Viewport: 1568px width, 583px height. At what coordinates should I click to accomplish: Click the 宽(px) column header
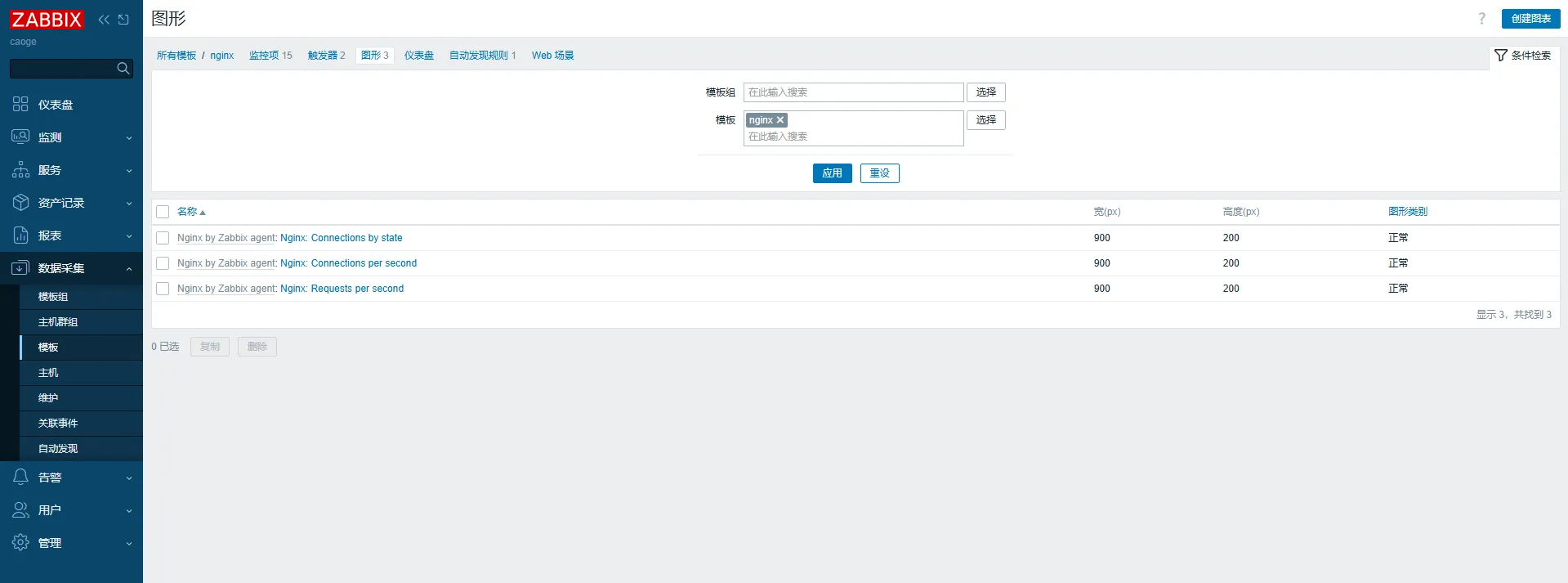pyautogui.click(x=1107, y=212)
